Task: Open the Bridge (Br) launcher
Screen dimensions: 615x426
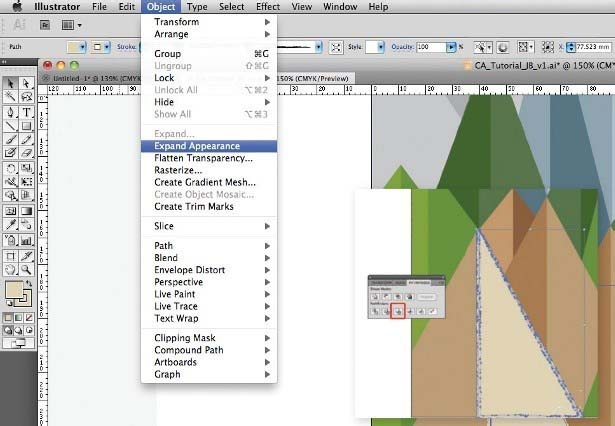Action: pyautogui.click(x=45, y=25)
